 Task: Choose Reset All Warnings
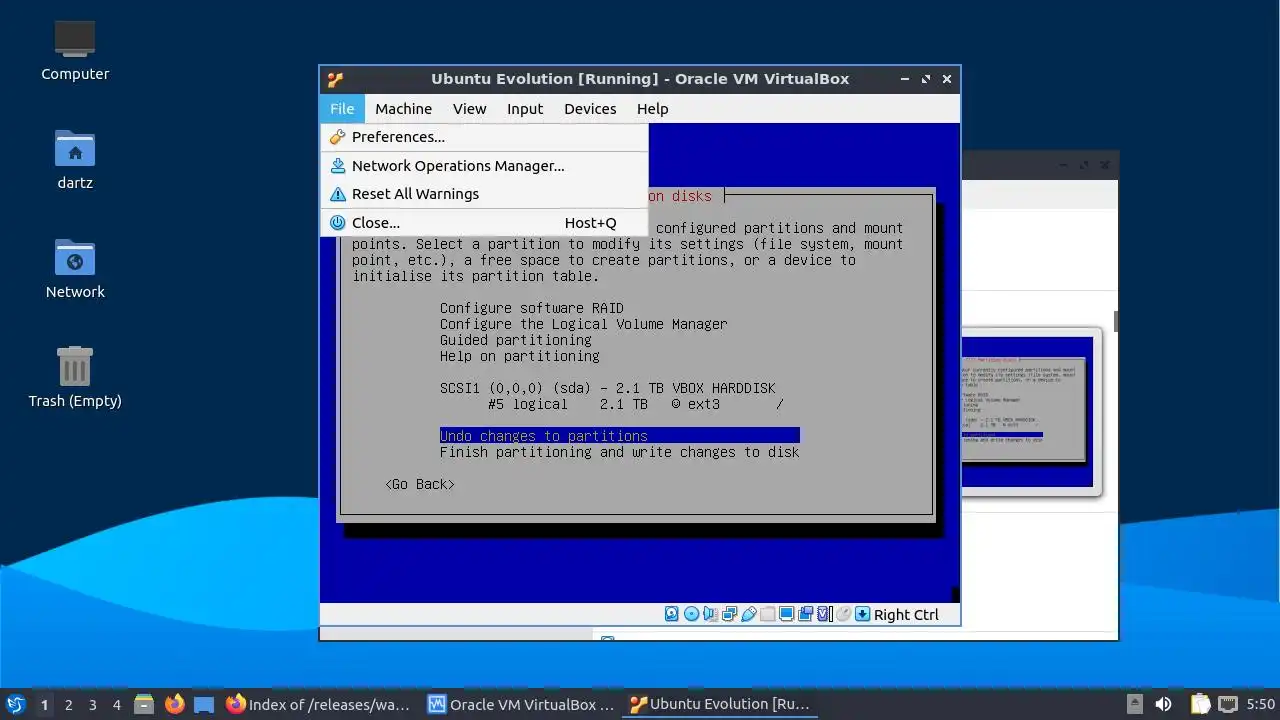pyautogui.click(x=484, y=194)
